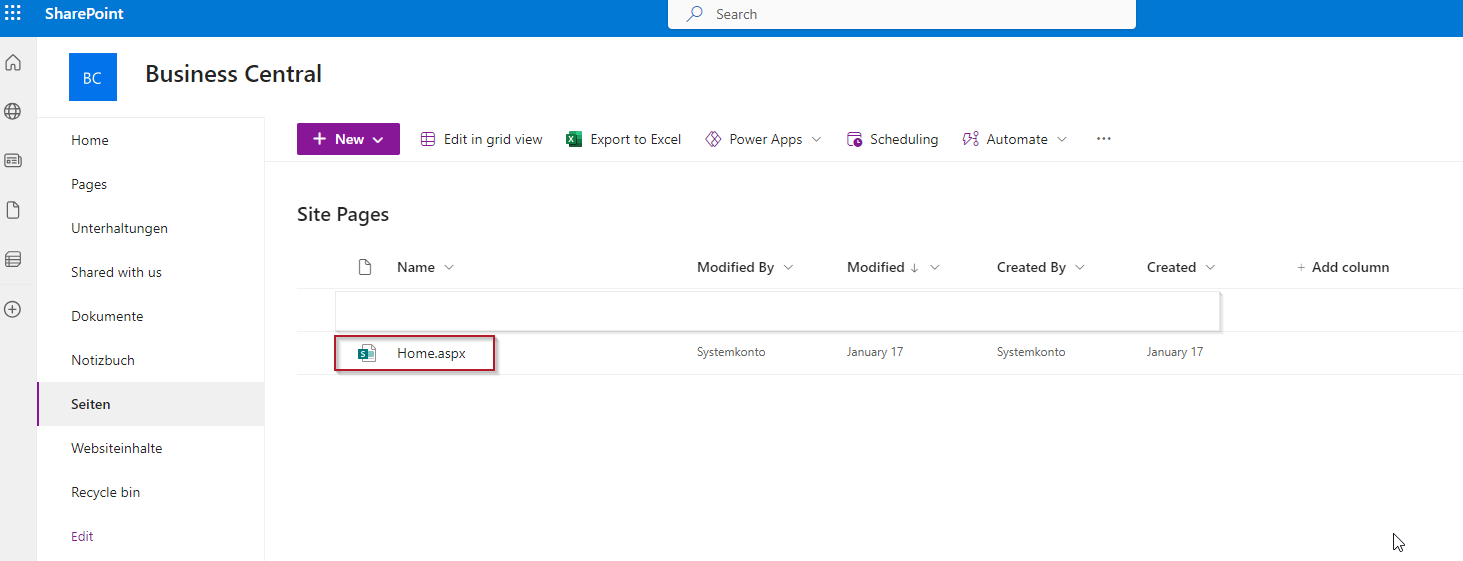Open the app launcher waffle icon

[x=13, y=14]
